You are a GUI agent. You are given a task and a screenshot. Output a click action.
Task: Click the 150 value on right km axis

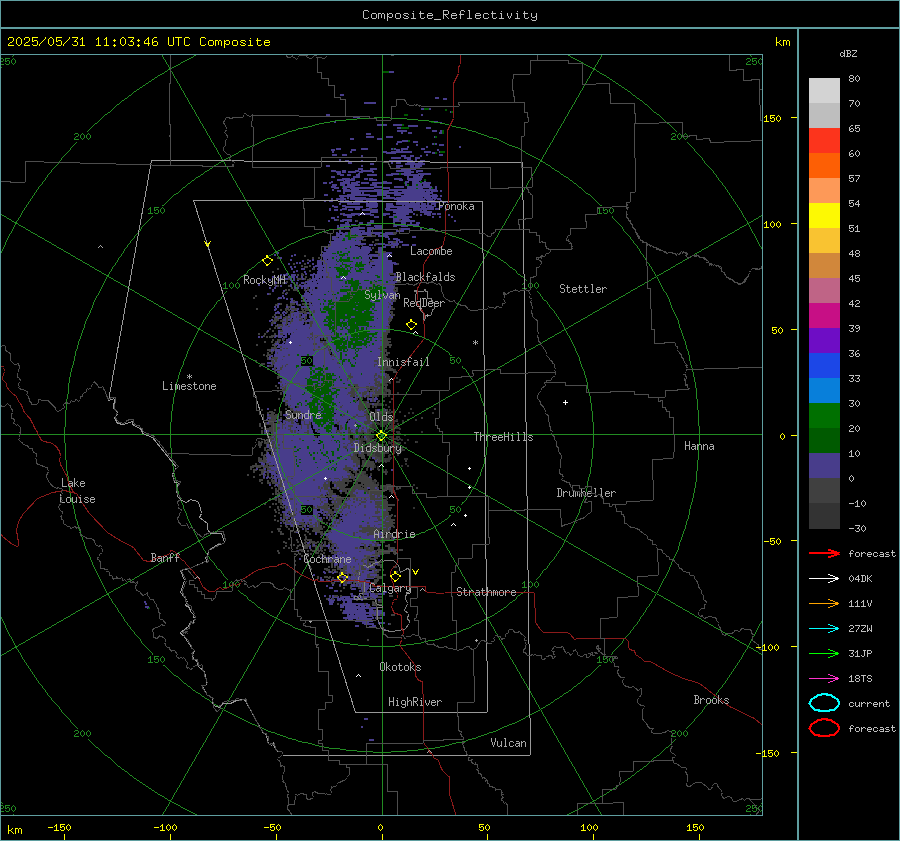point(772,118)
